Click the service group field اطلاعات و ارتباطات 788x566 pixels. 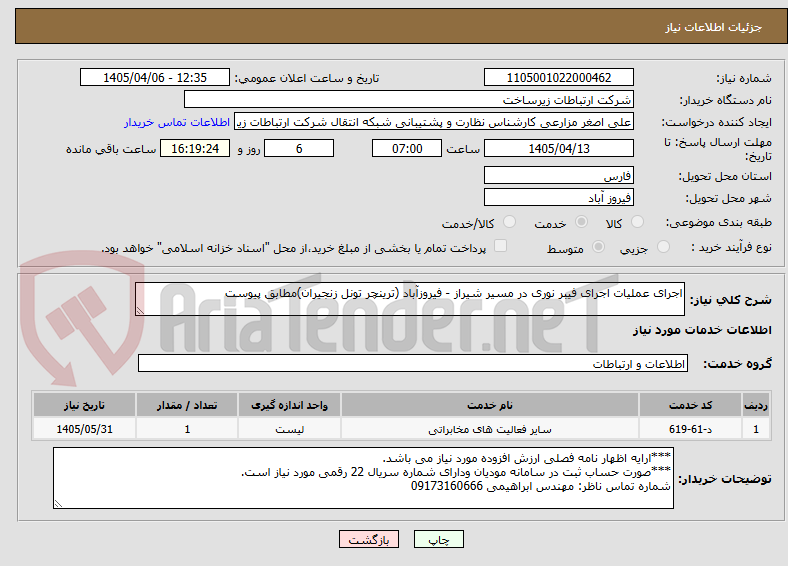click(x=413, y=363)
